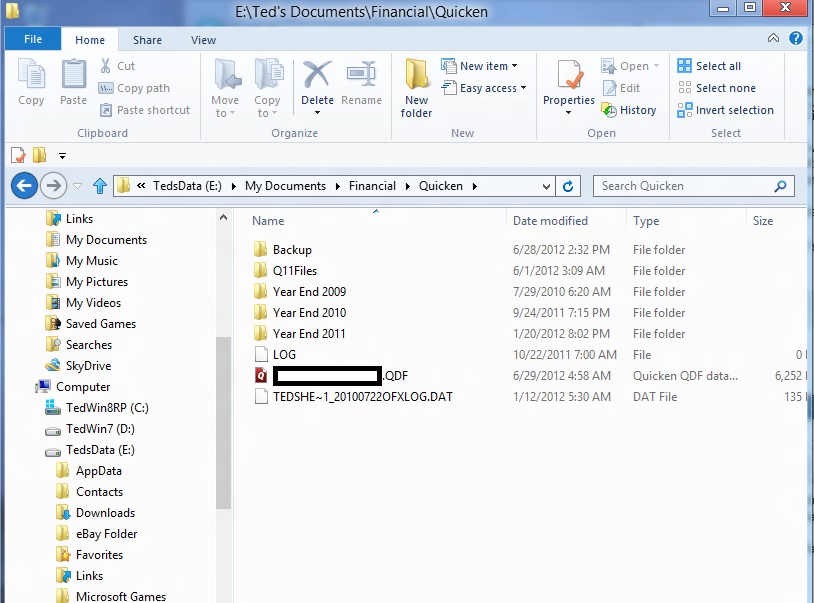Expand the Easy access dropdown
The height and width of the screenshot is (603, 814).
point(492,88)
